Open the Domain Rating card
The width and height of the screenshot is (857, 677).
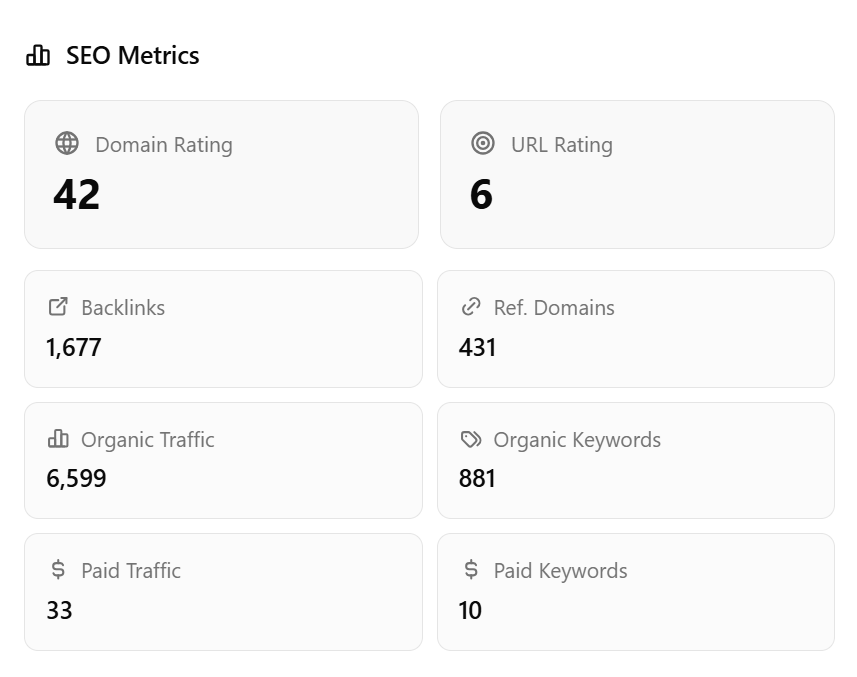[222, 174]
